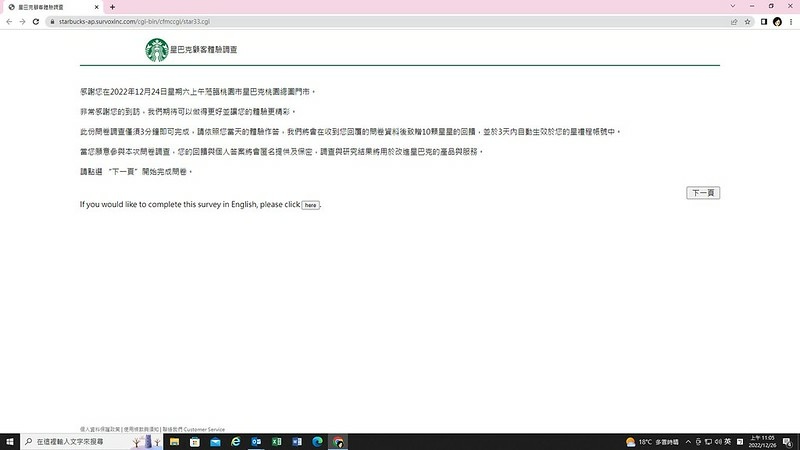Open the 使用條款與須知 footer link
This screenshot has height=450, width=800.
141,429
